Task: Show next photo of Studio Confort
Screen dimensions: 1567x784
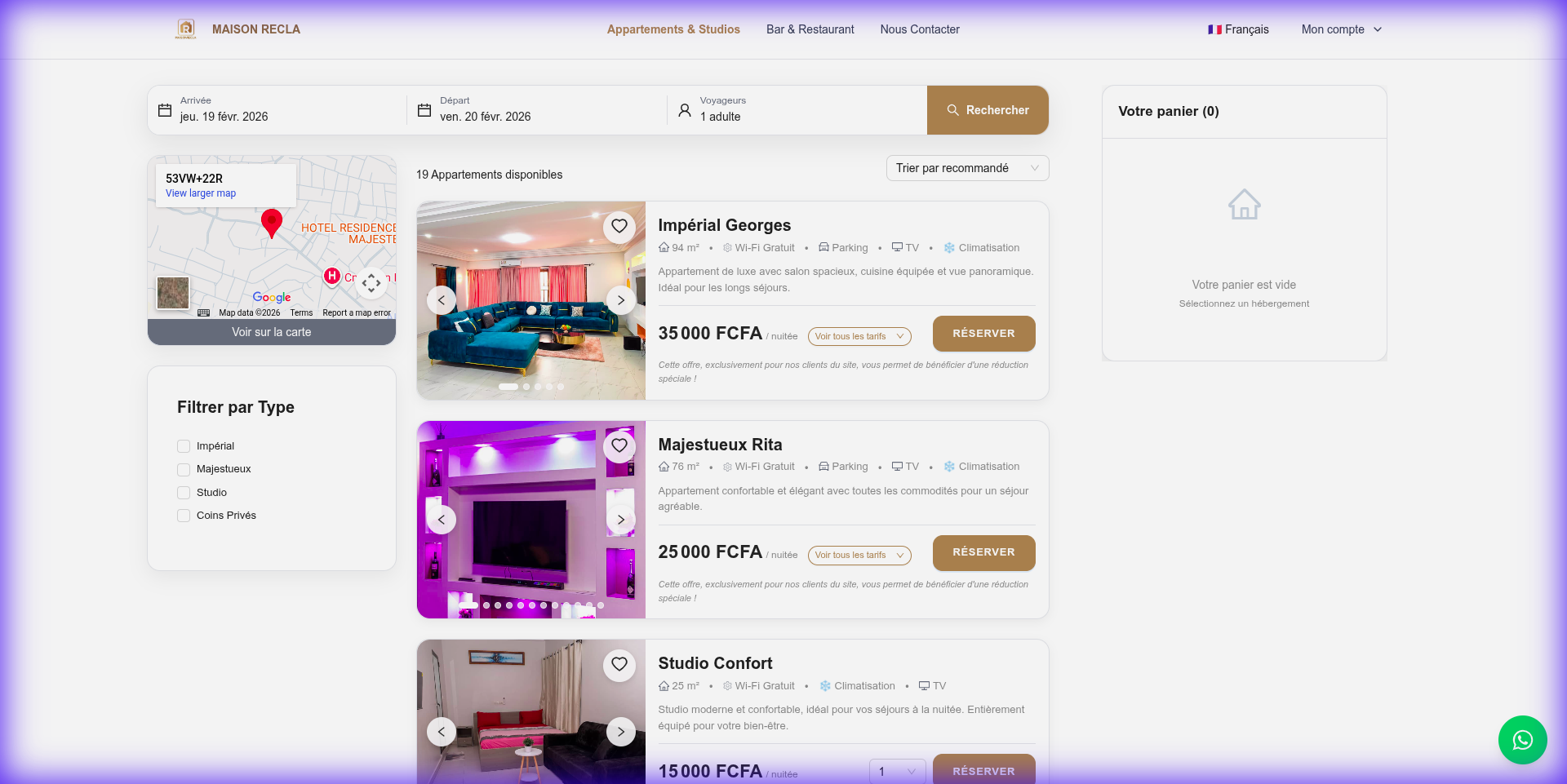Action: pos(621,732)
